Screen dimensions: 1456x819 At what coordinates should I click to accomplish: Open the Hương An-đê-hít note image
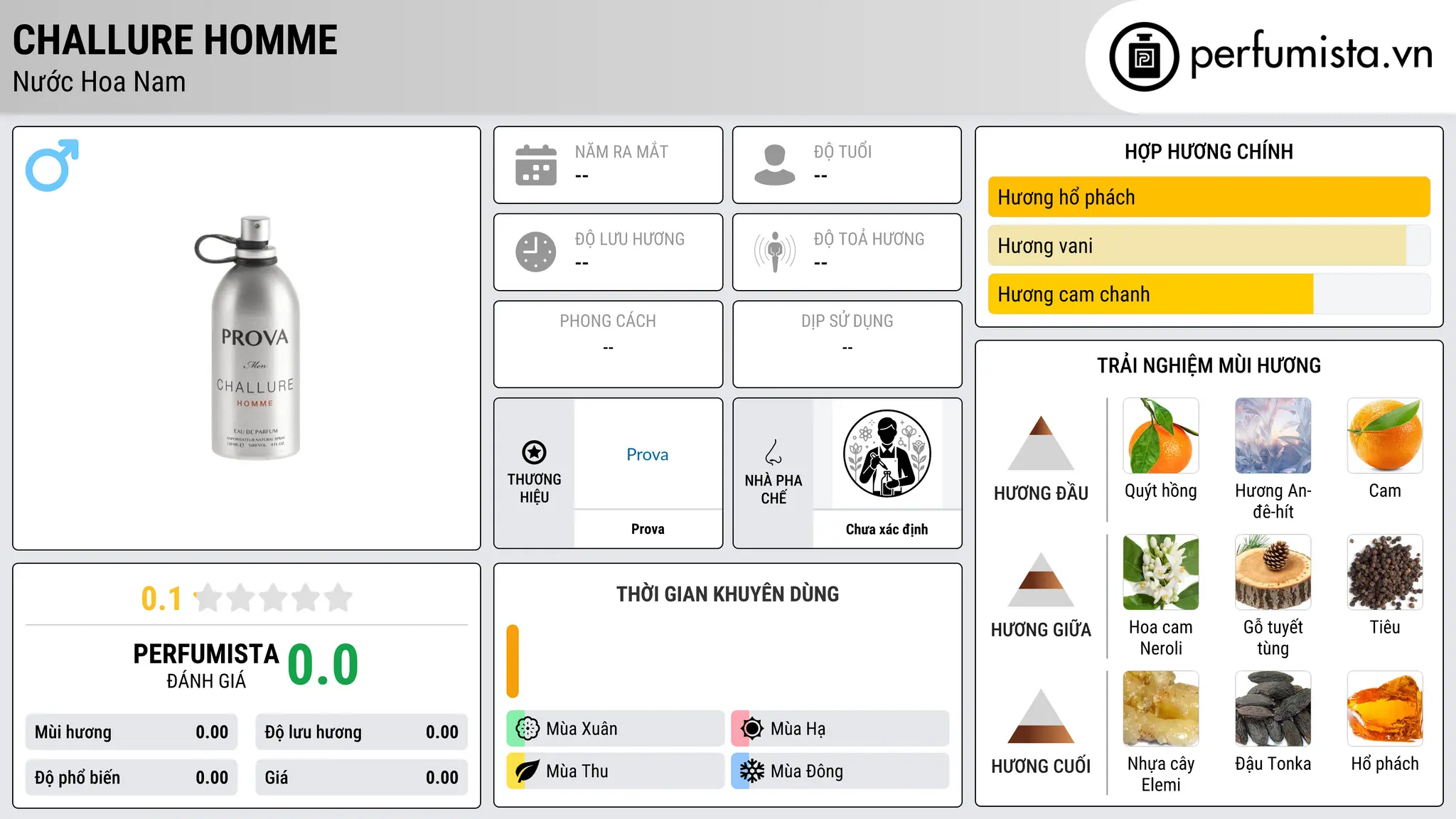1273,436
